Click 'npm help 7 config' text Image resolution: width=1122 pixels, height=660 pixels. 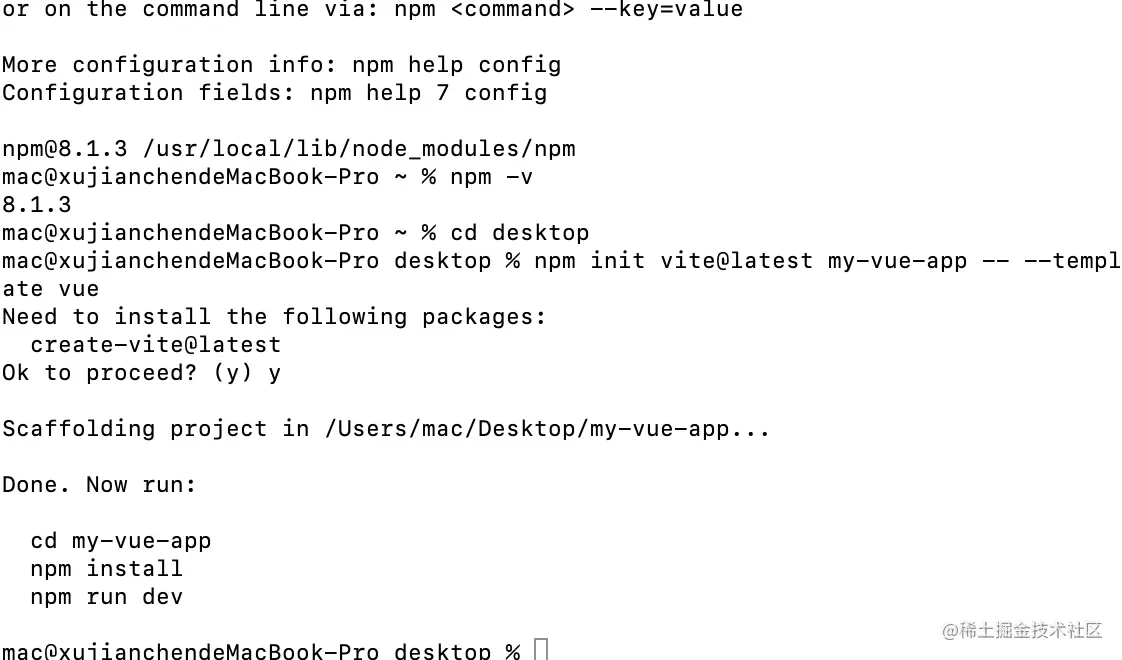point(429,93)
